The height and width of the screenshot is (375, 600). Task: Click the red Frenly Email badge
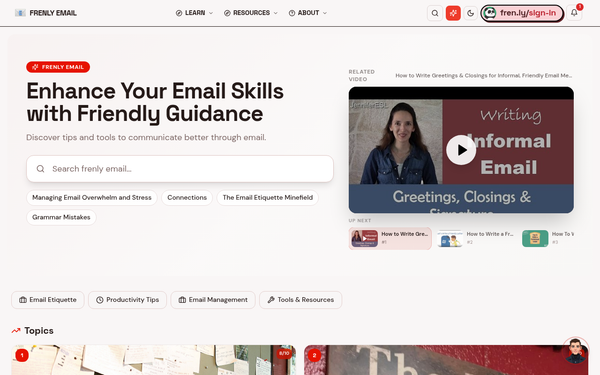(x=58, y=67)
